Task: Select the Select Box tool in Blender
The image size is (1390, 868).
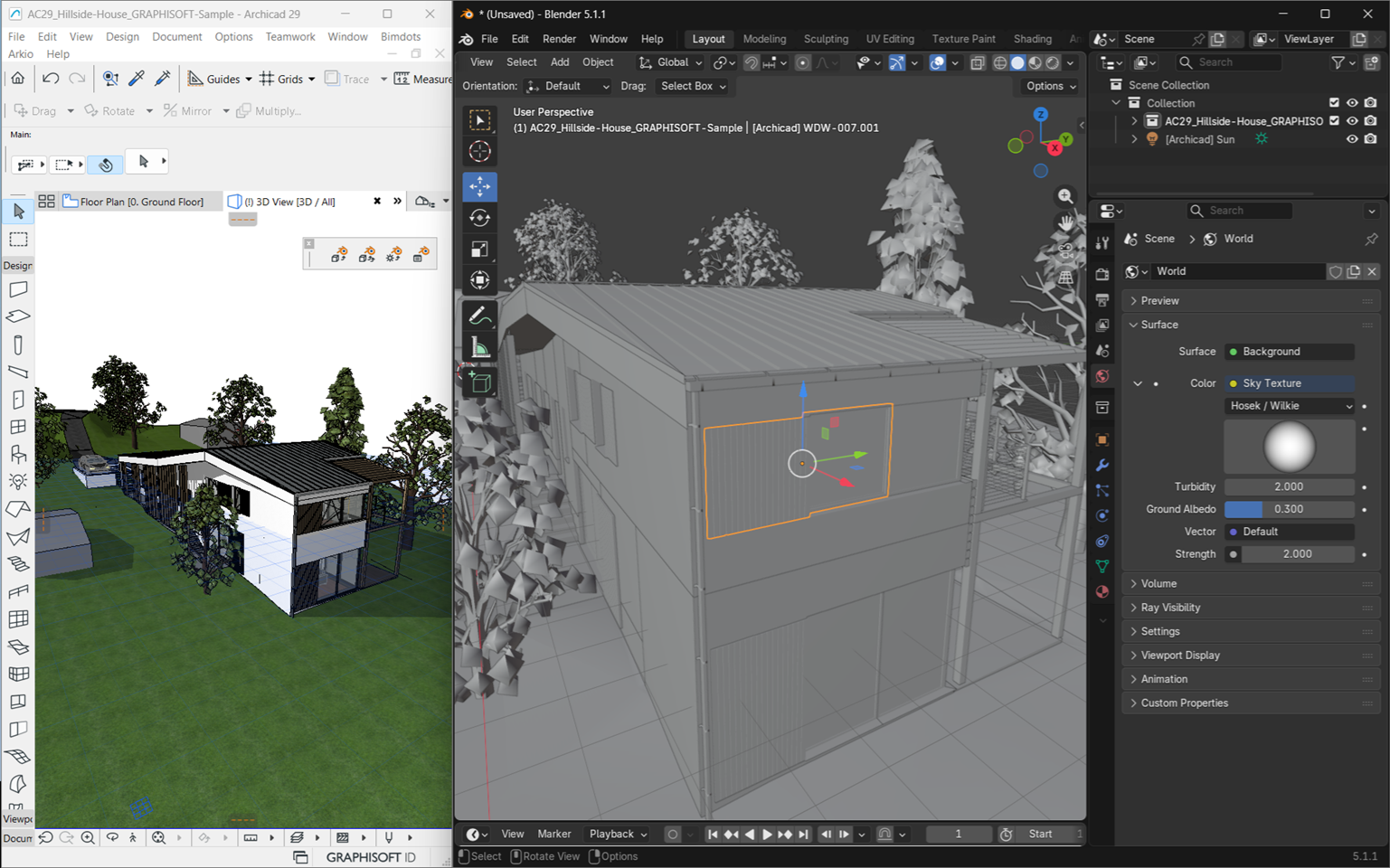Action: 480,120
